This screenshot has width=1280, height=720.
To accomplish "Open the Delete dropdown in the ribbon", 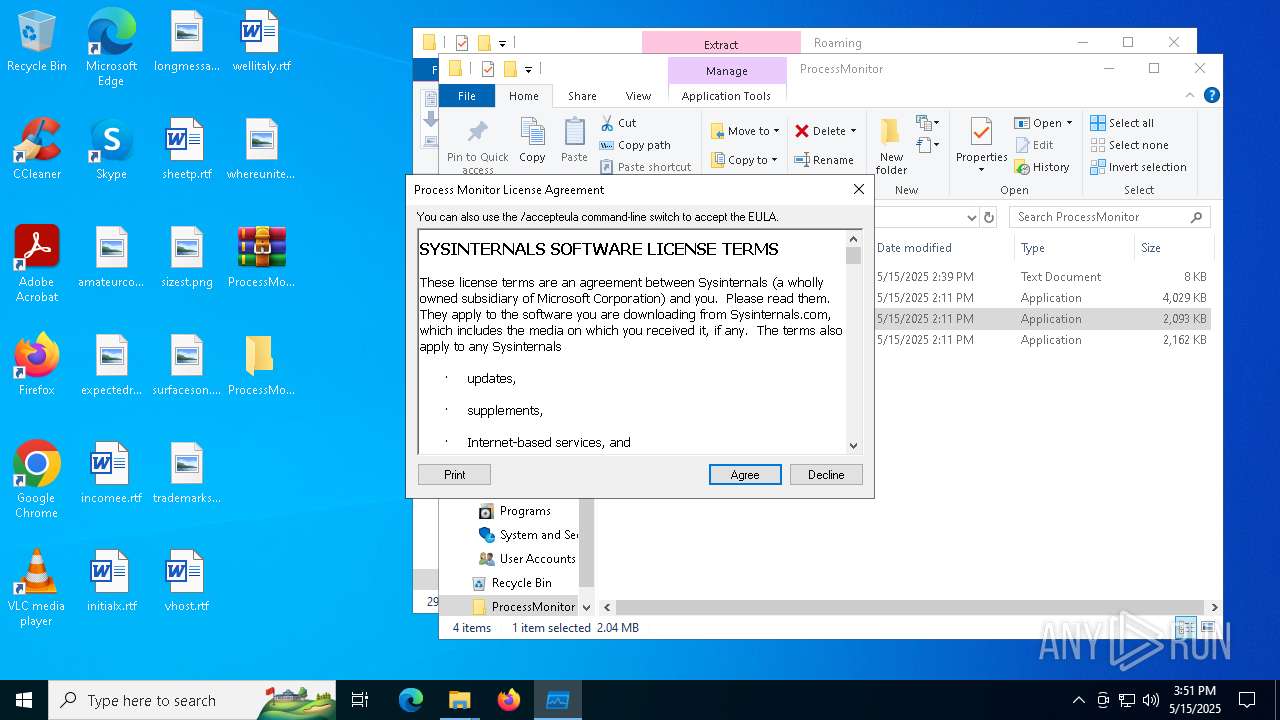I will (x=826, y=131).
